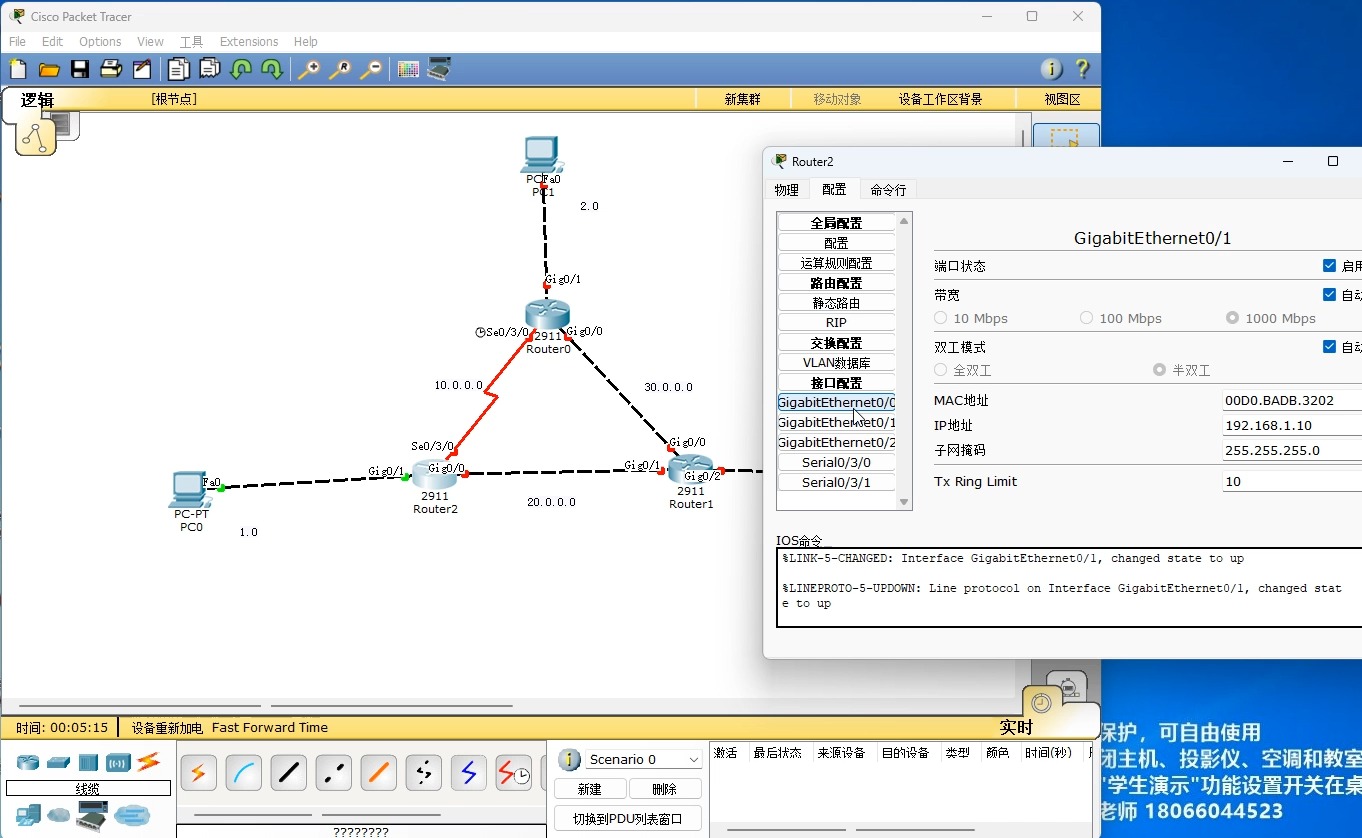Click Tx Ring Limit field
Viewport: 1362px width, 838px height.
coord(1291,481)
